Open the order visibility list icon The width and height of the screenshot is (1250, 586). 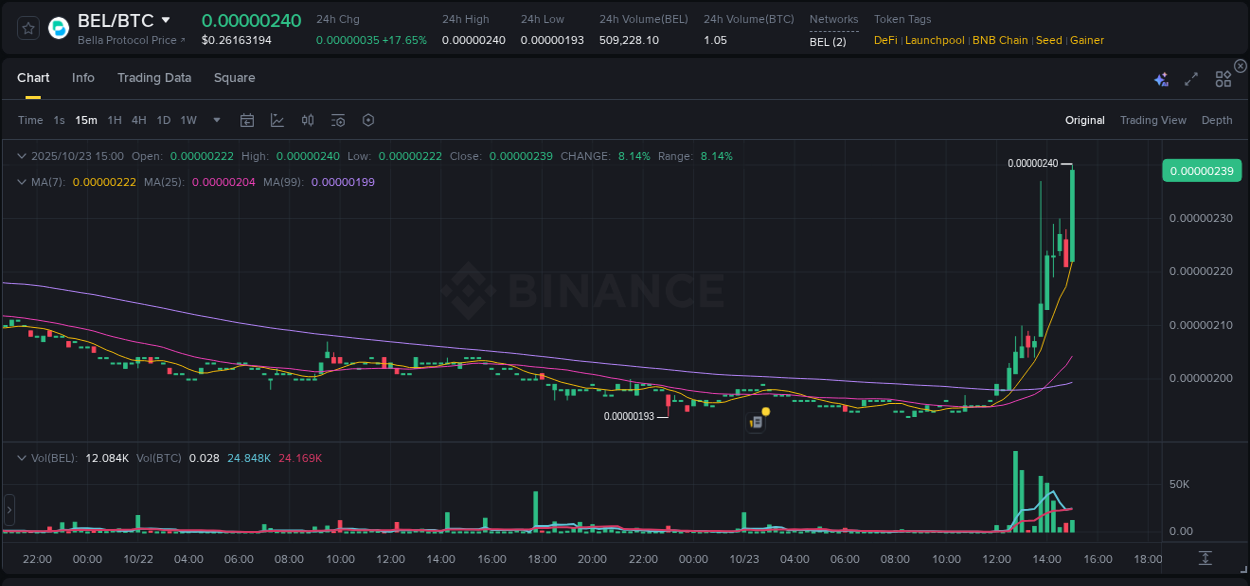click(x=337, y=120)
